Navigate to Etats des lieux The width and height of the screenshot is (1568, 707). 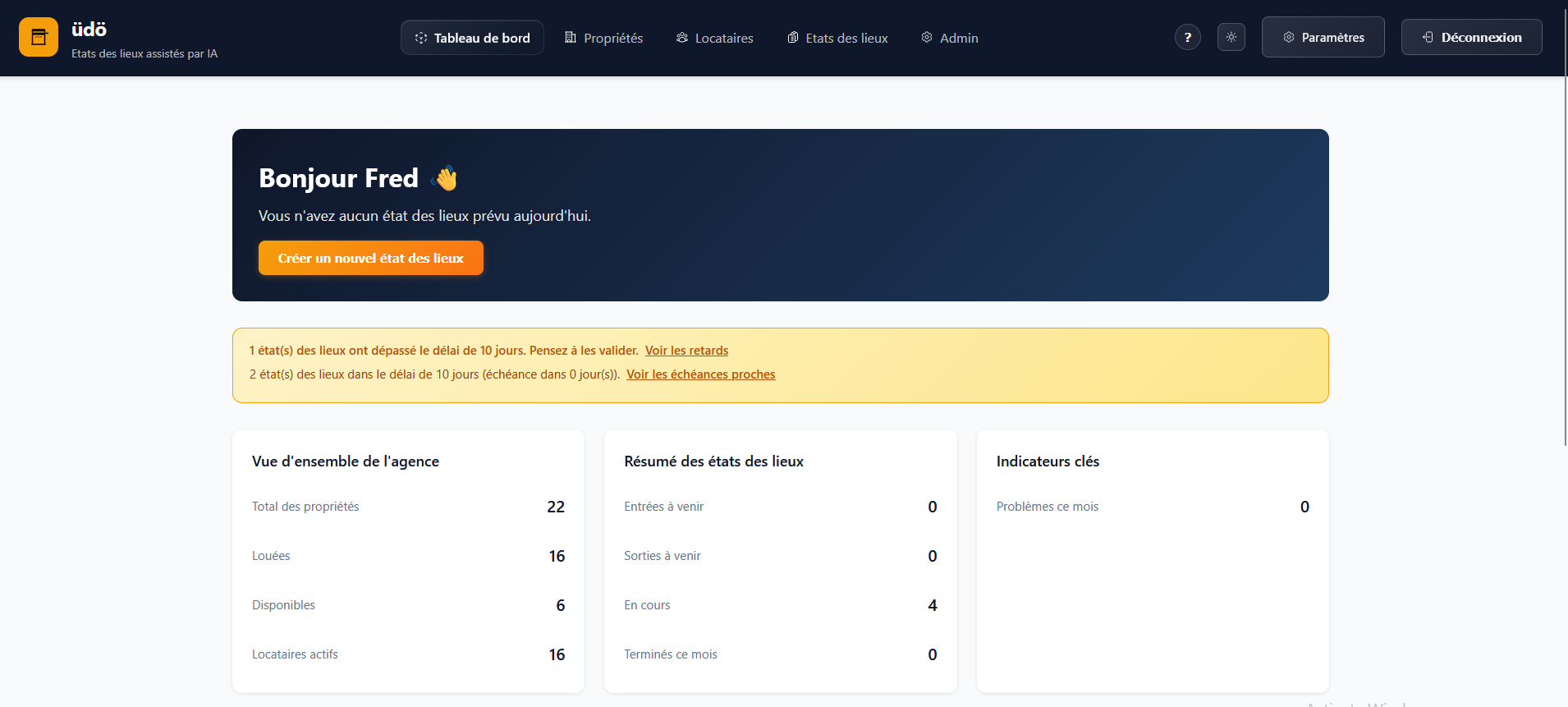click(x=837, y=38)
